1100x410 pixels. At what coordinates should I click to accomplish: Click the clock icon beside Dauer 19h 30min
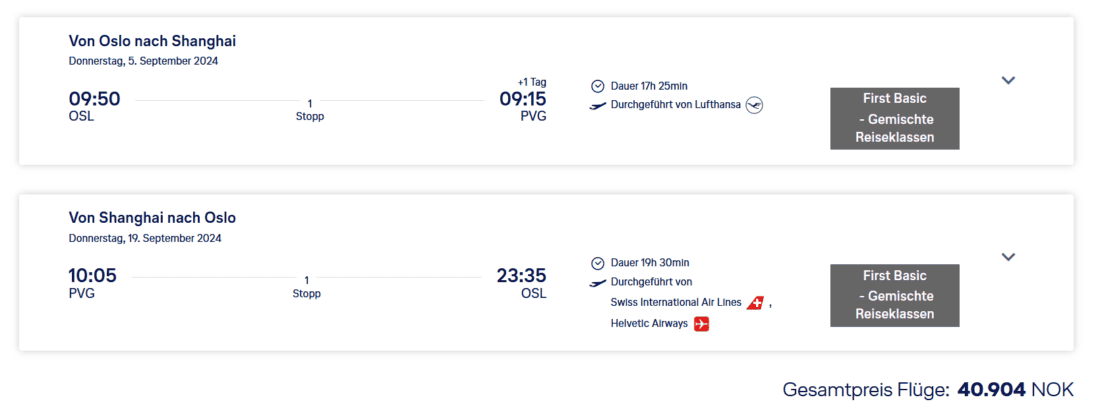tap(598, 263)
